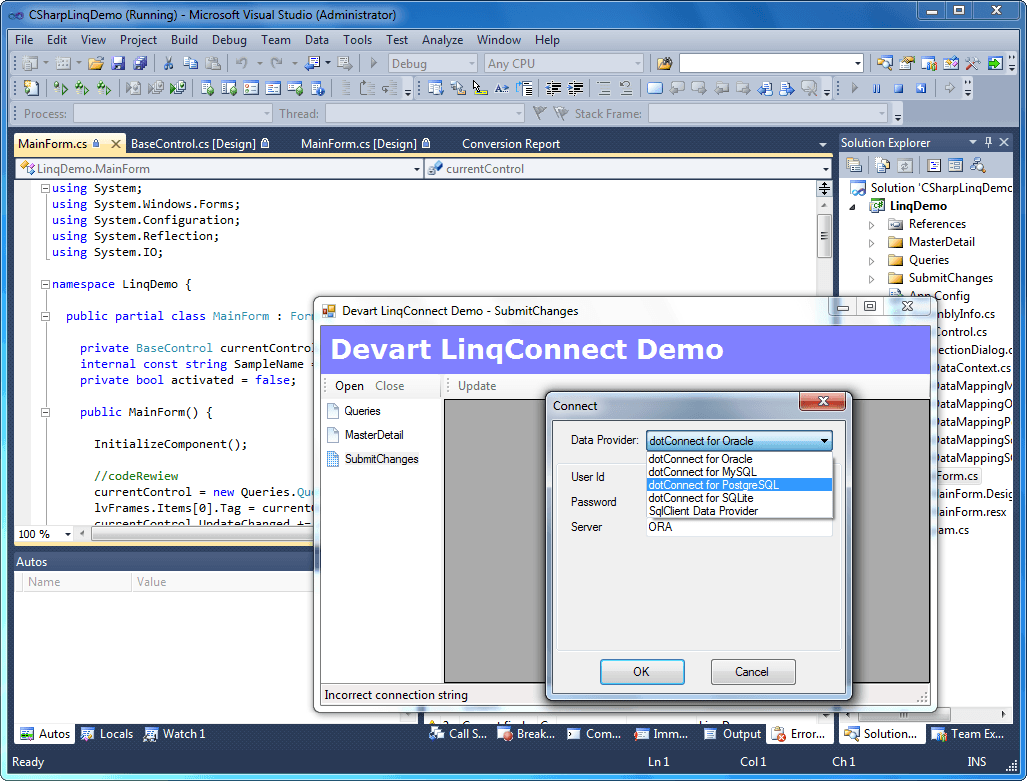Click View Code icon in Solution Explorer

click(935, 165)
